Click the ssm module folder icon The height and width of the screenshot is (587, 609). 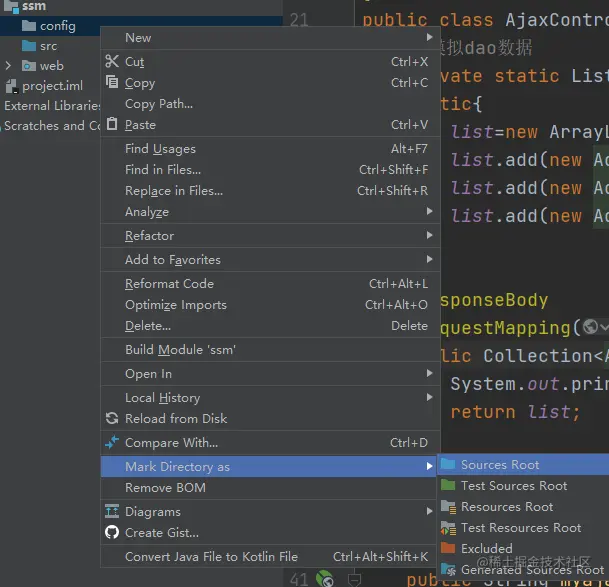(11, 7)
